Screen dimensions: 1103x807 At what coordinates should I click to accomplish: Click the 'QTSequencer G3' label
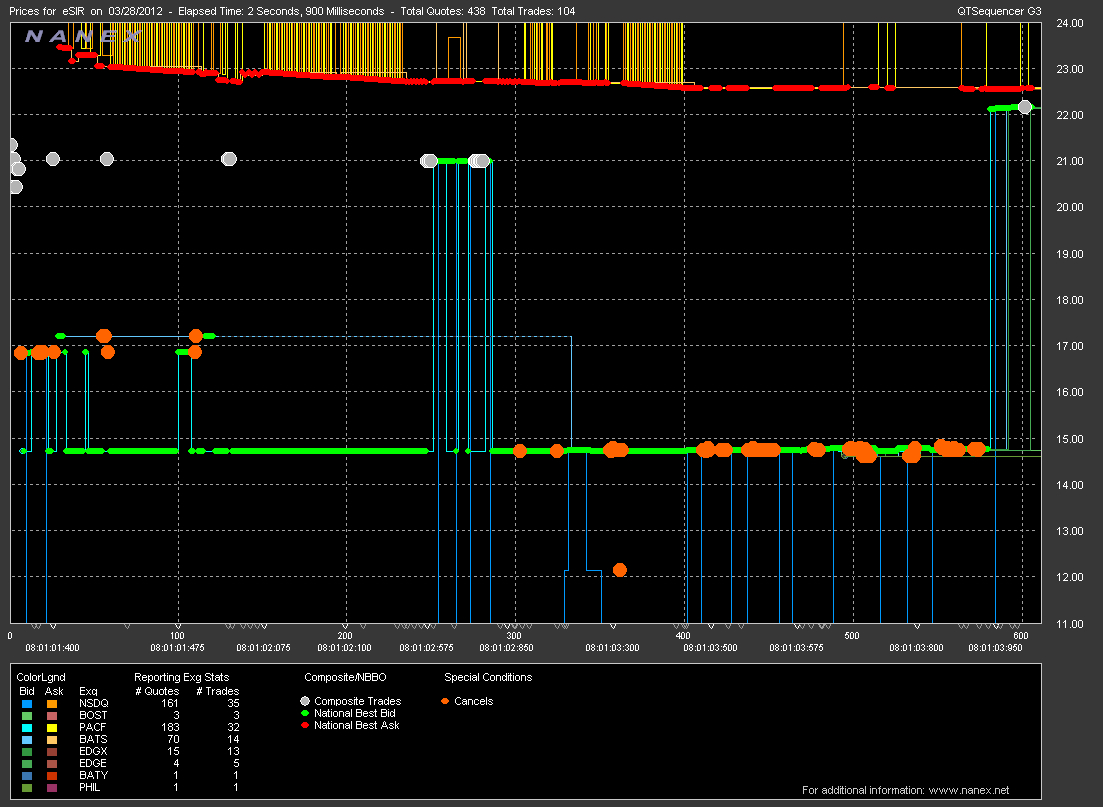tap(999, 11)
